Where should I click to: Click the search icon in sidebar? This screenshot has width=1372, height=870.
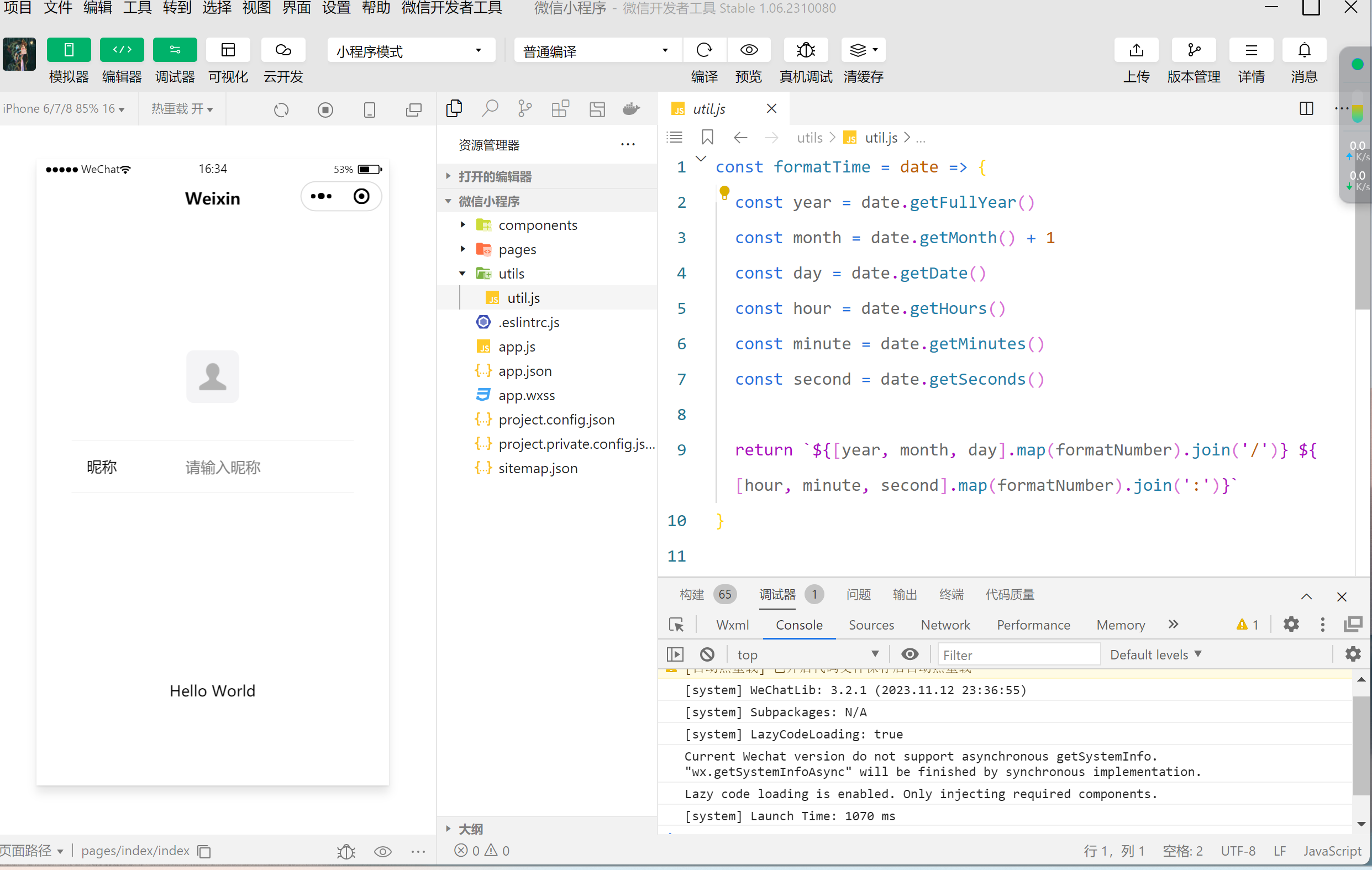point(490,108)
